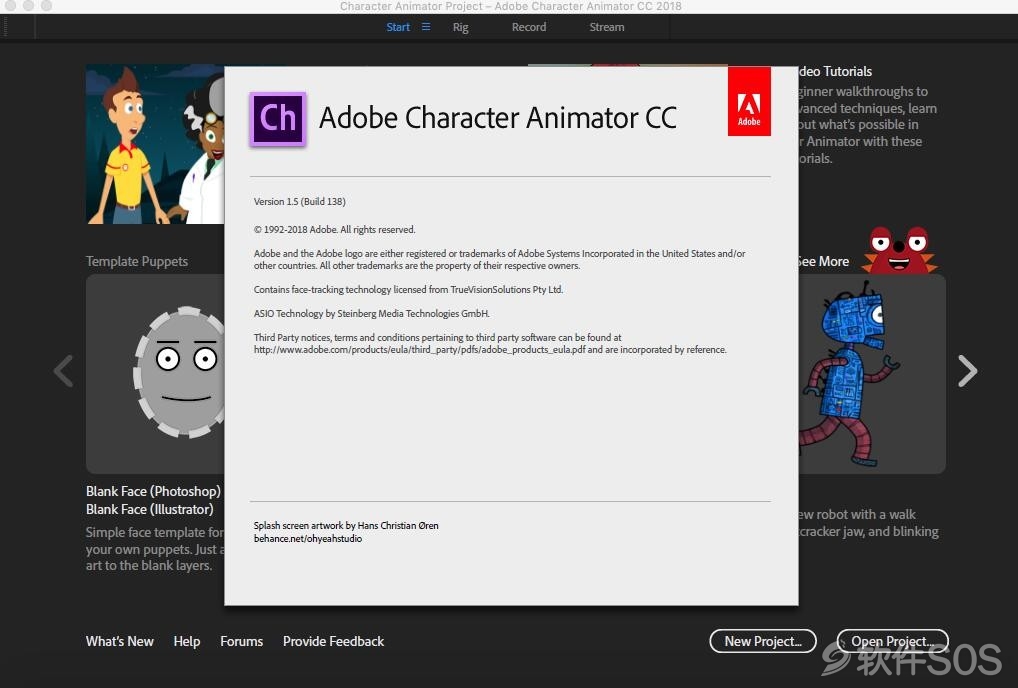Screen dimensions: 1018x688
Task: Switch to the Record workspace
Action: coord(528,27)
